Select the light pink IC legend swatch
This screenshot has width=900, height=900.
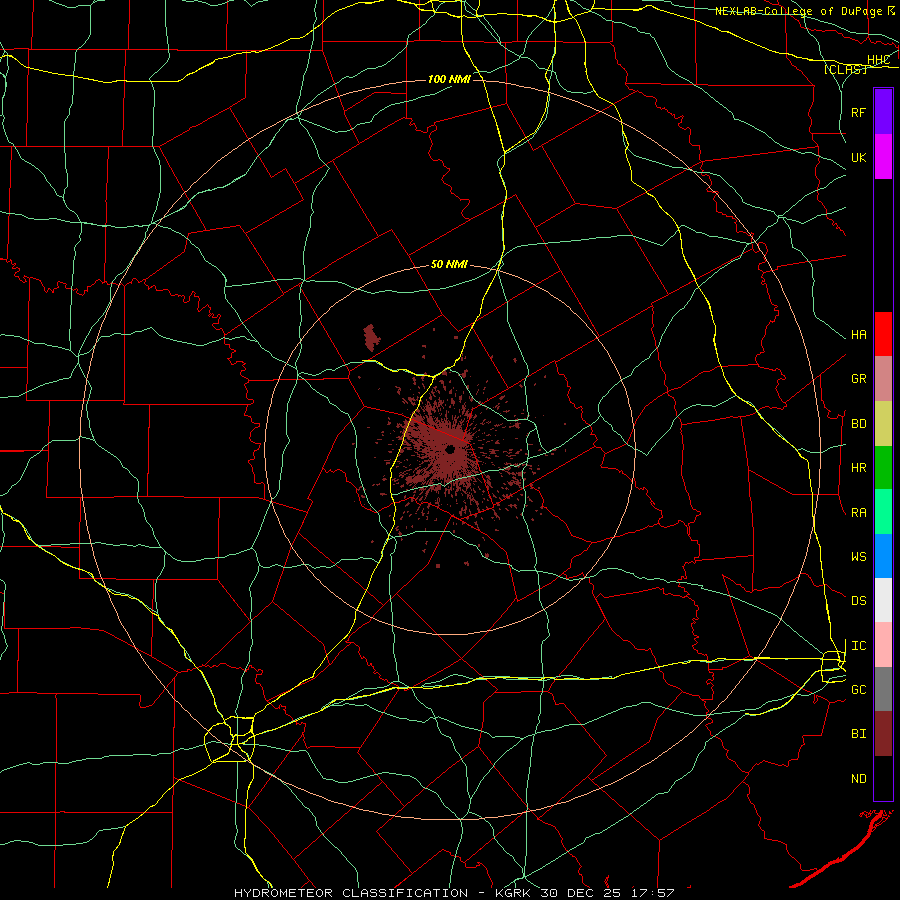point(883,645)
